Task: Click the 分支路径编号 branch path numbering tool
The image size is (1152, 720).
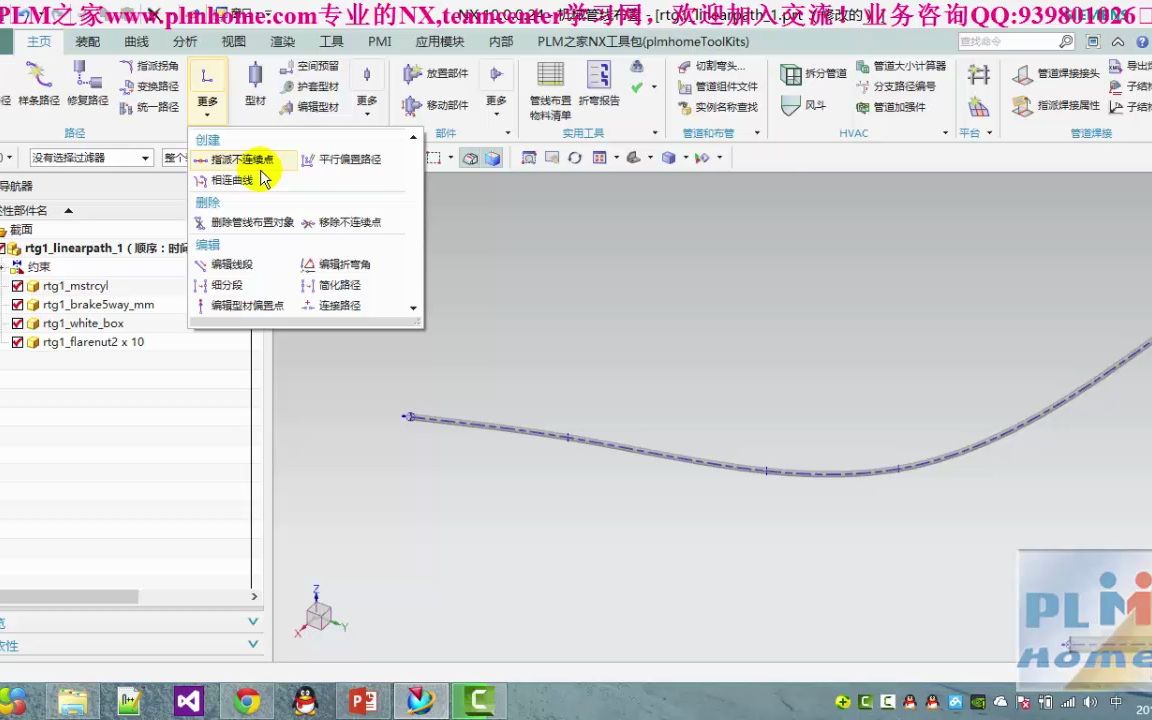Action: [x=896, y=87]
